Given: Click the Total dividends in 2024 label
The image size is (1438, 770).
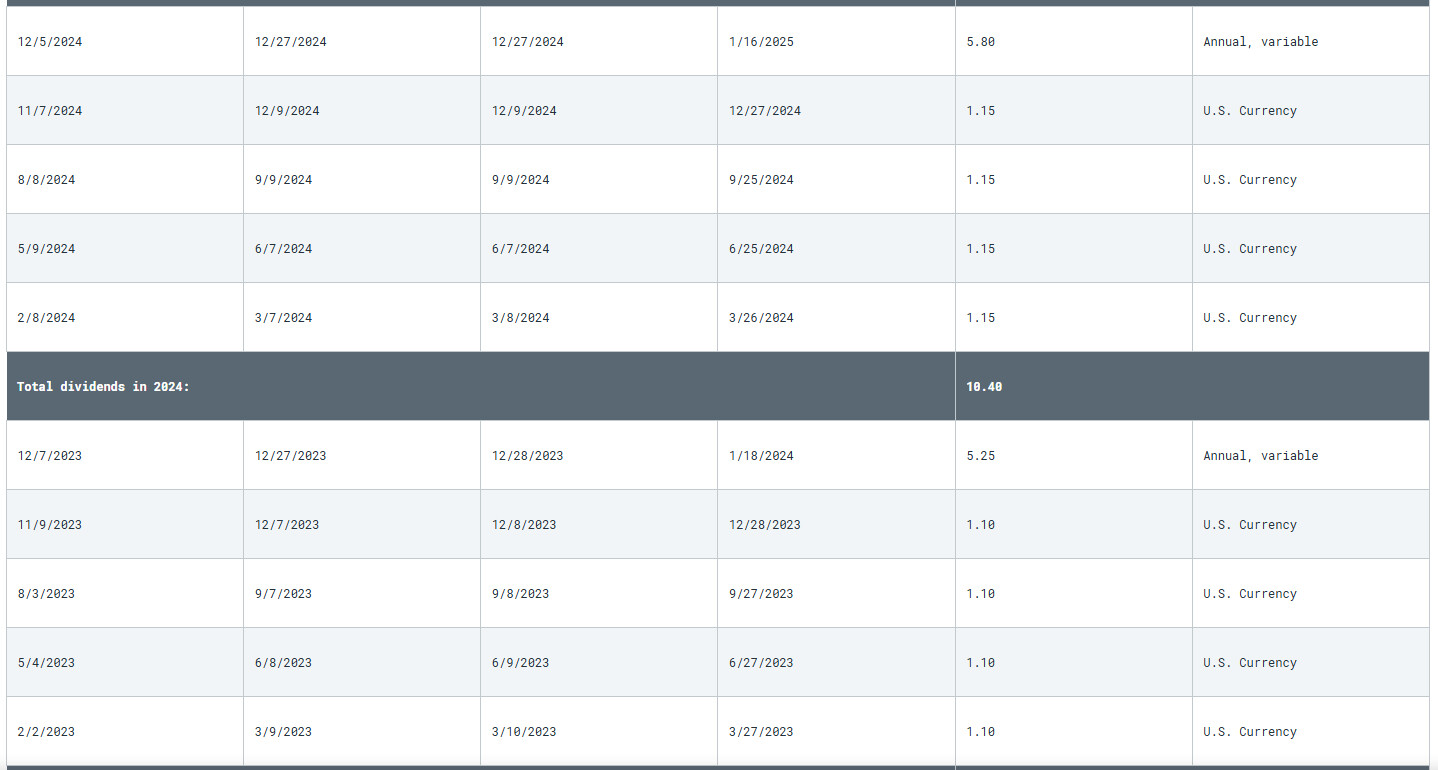Looking at the screenshot, I should (x=103, y=387).
